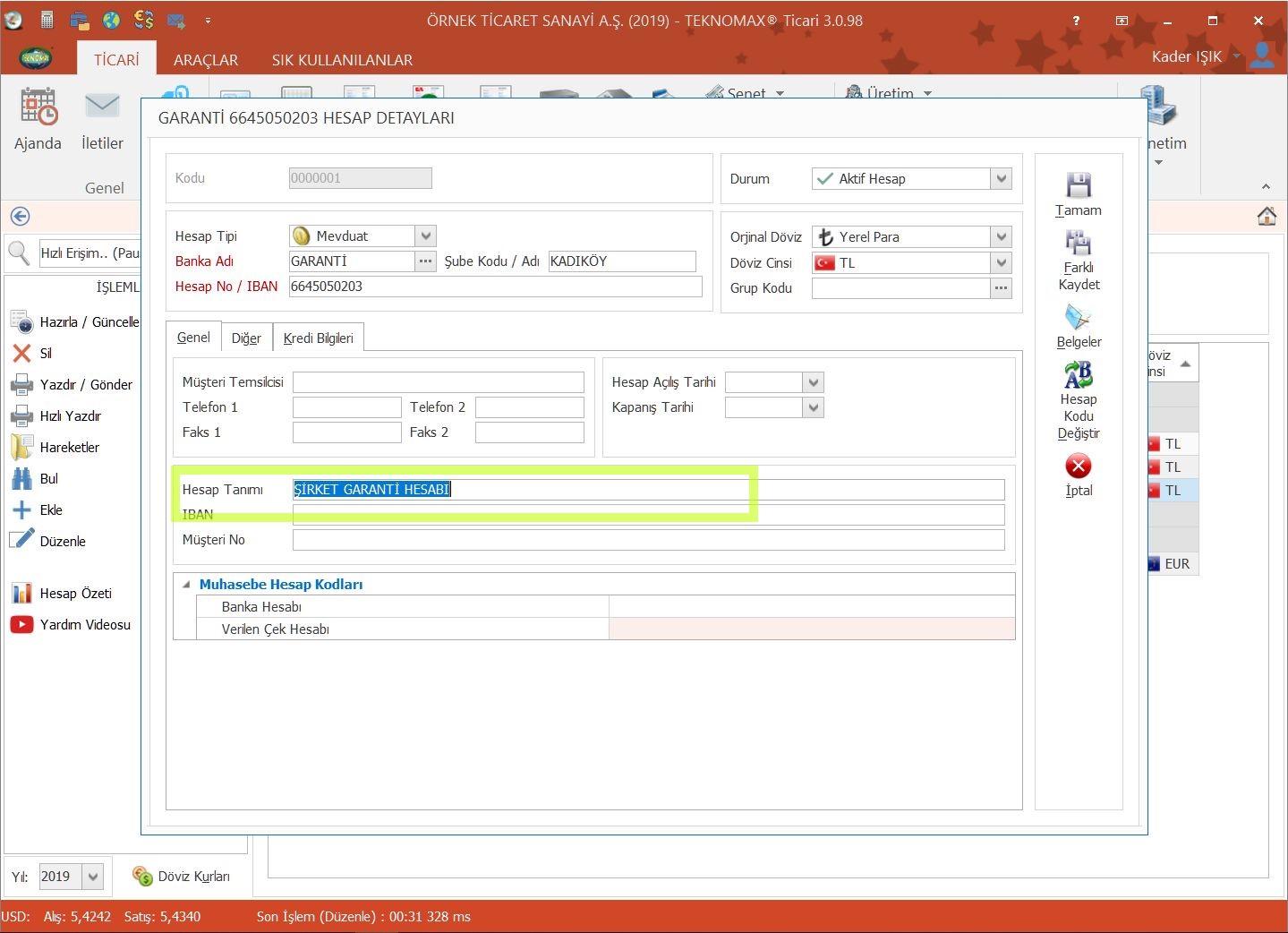Open the Döviz Cinsi TL dropdown
This screenshot has height=933, width=1288.
click(x=1002, y=262)
